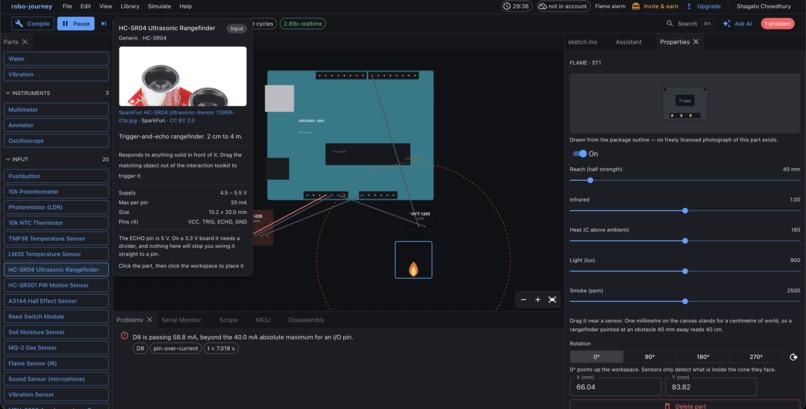Open the Shagato Chowdhury account menu
Screen dimensions: 806x409
point(763,6)
